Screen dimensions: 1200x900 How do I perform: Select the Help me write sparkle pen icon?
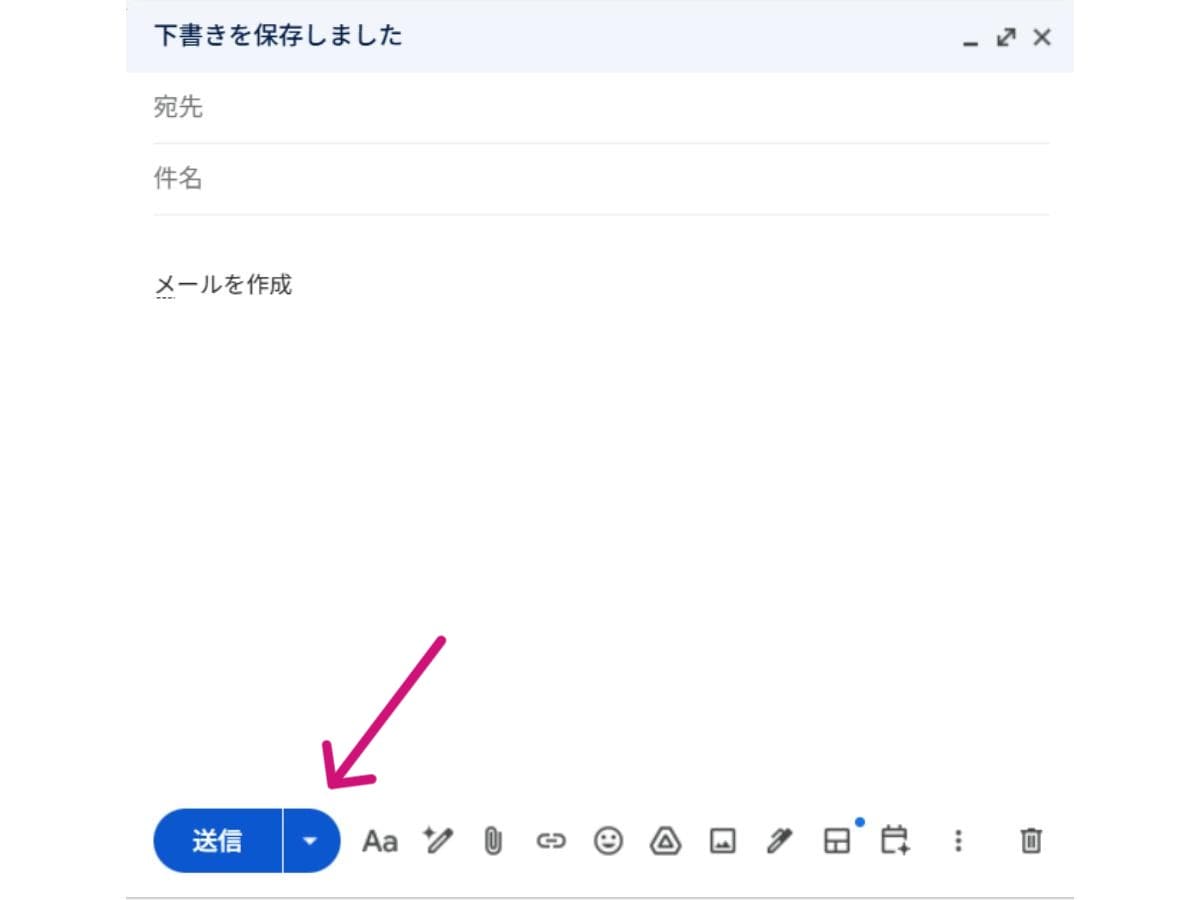tap(437, 841)
